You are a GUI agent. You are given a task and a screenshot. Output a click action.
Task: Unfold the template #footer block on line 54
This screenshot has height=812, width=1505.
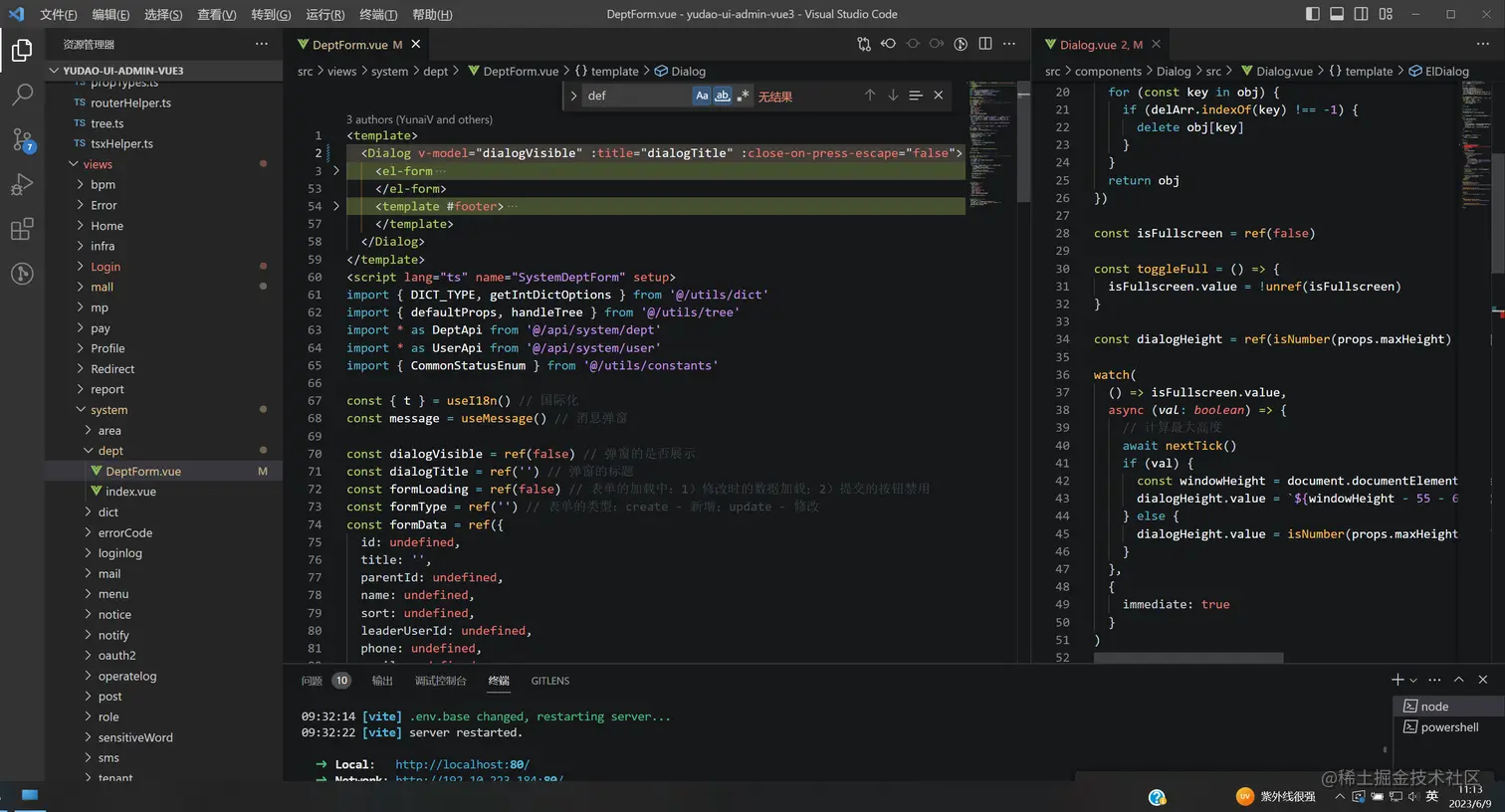[336, 207]
